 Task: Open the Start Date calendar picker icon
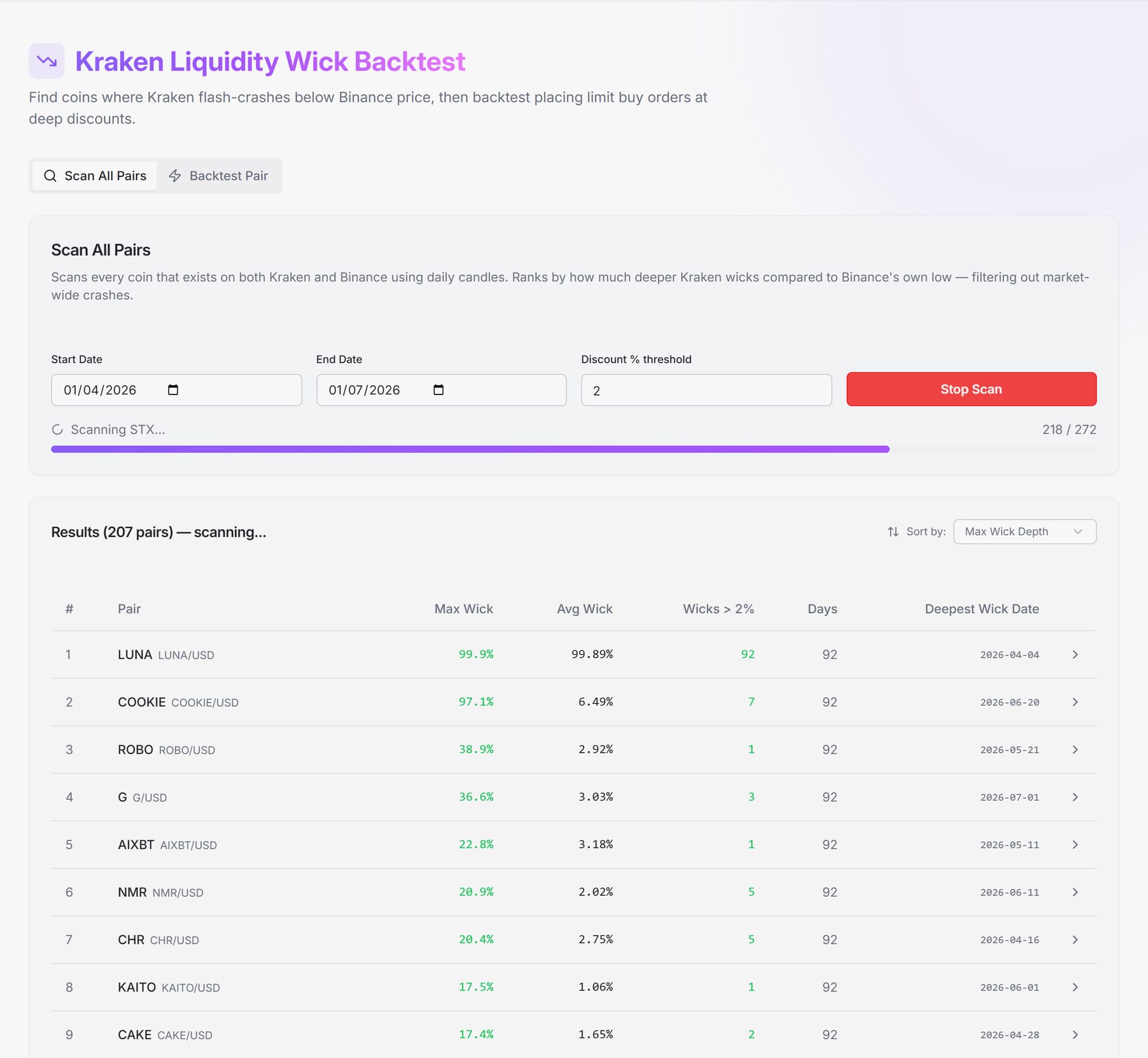[173, 389]
